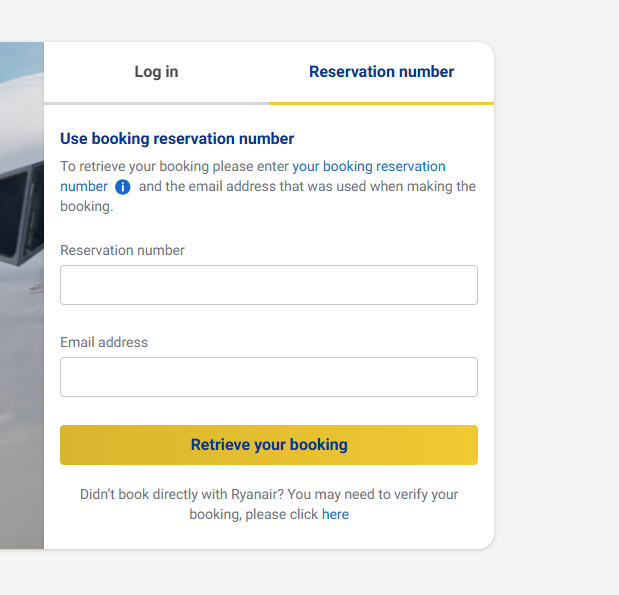This screenshot has width=619, height=595.
Task: Select the Reservation number tab
Action: 381,72
